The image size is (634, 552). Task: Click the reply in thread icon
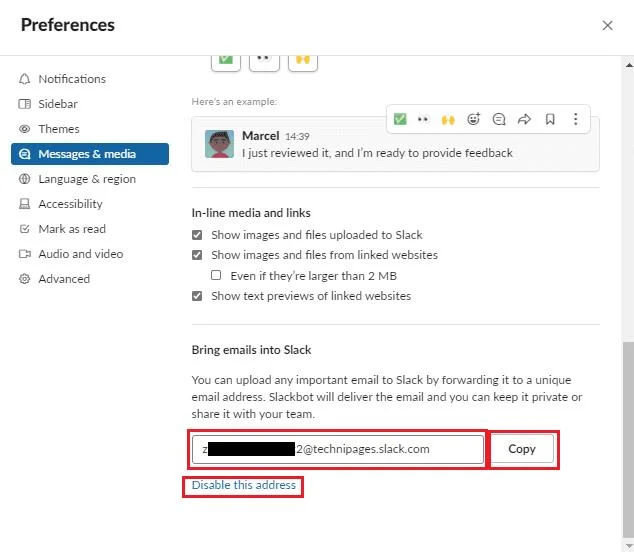tap(499, 119)
